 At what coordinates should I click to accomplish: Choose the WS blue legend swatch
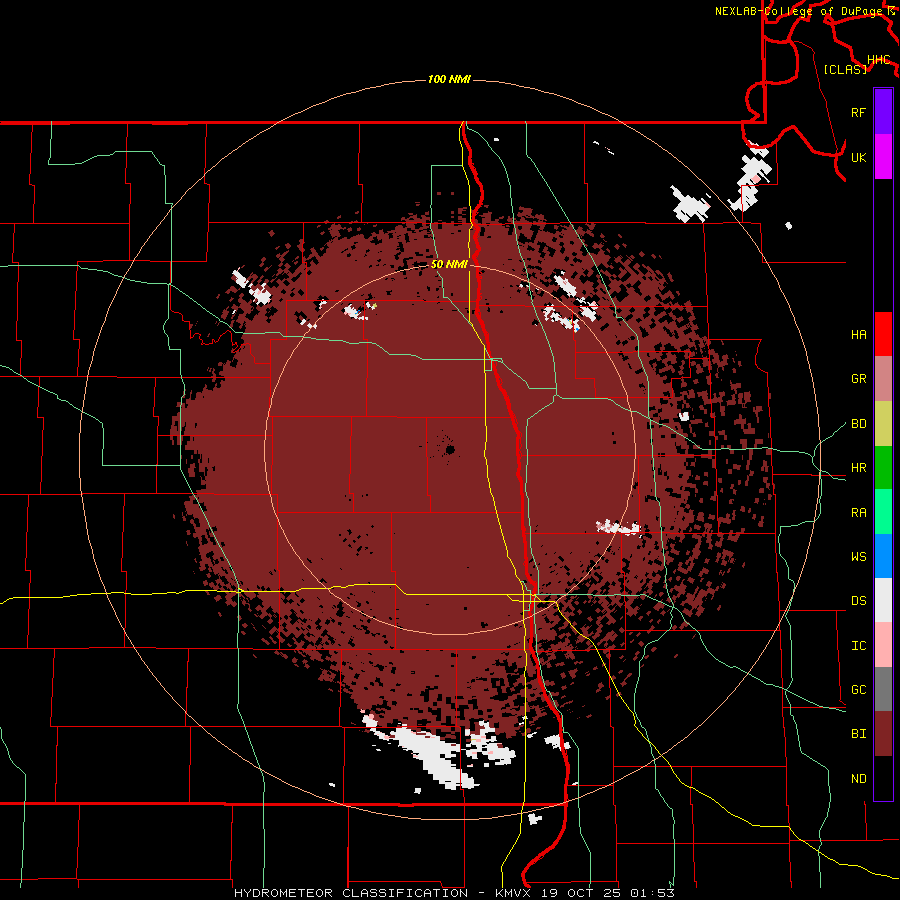pyautogui.click(x=883, y=556)
